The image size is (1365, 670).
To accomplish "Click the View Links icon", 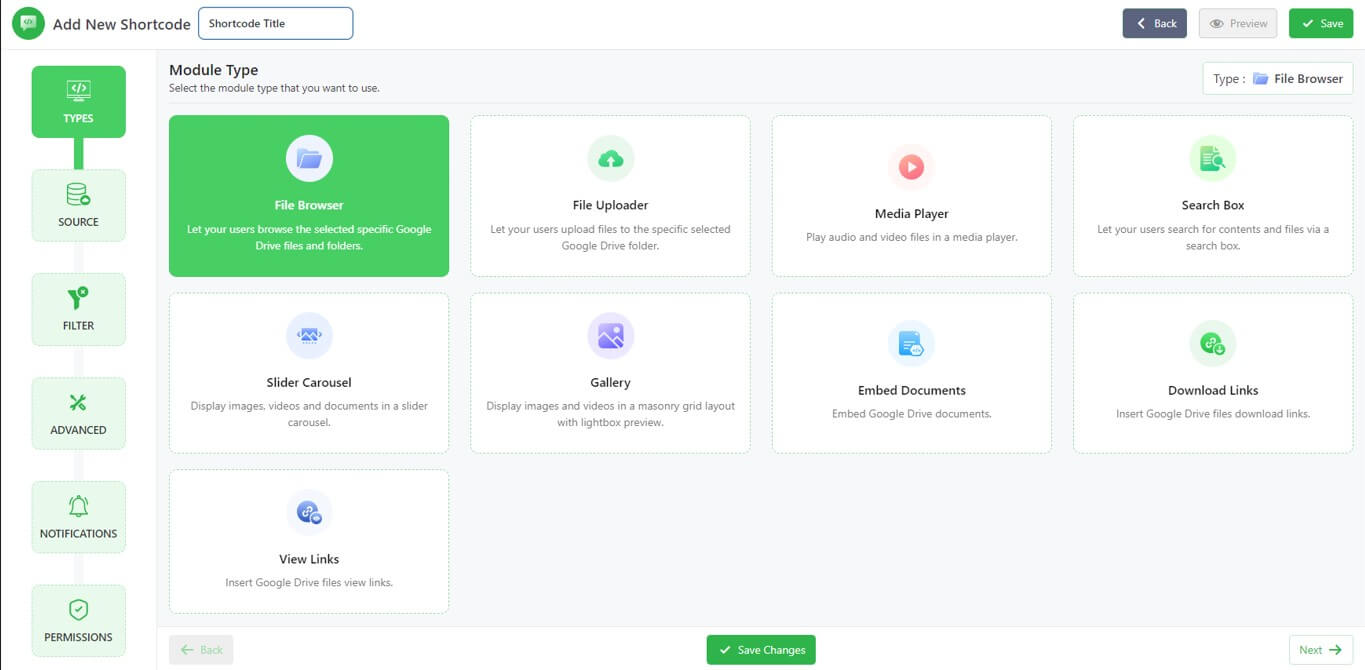I will pos(309,512).
